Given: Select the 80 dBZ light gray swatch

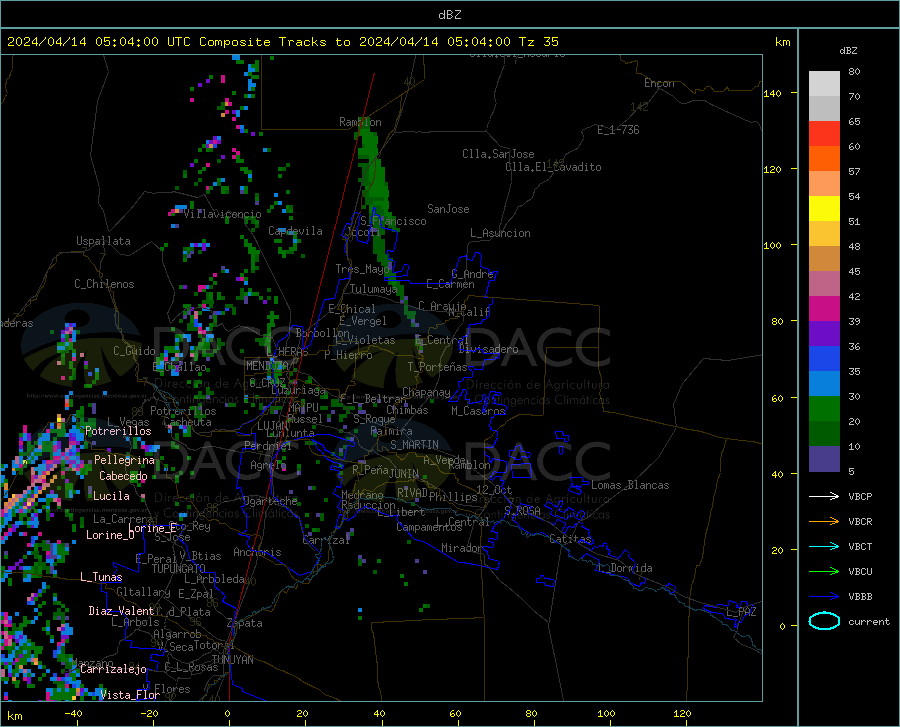Looking at the screenshot, I should click(x=824, y=84).
